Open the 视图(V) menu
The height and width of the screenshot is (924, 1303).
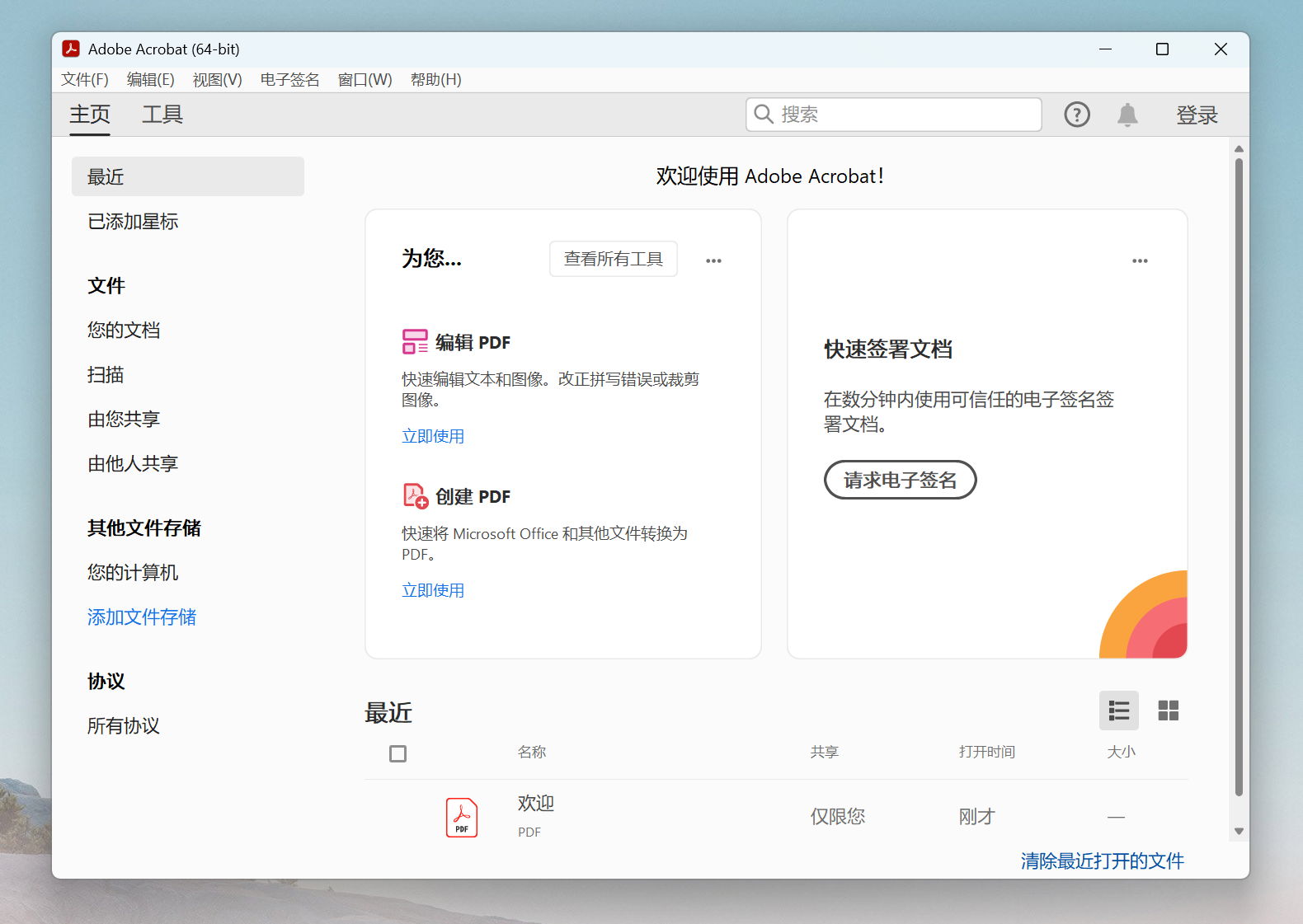click(218, 80)
